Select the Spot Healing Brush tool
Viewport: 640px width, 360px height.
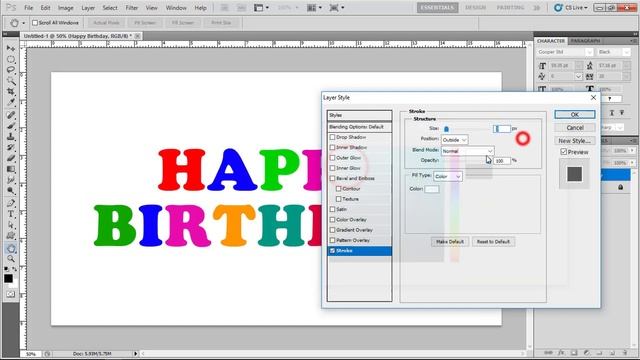[11, 115]
